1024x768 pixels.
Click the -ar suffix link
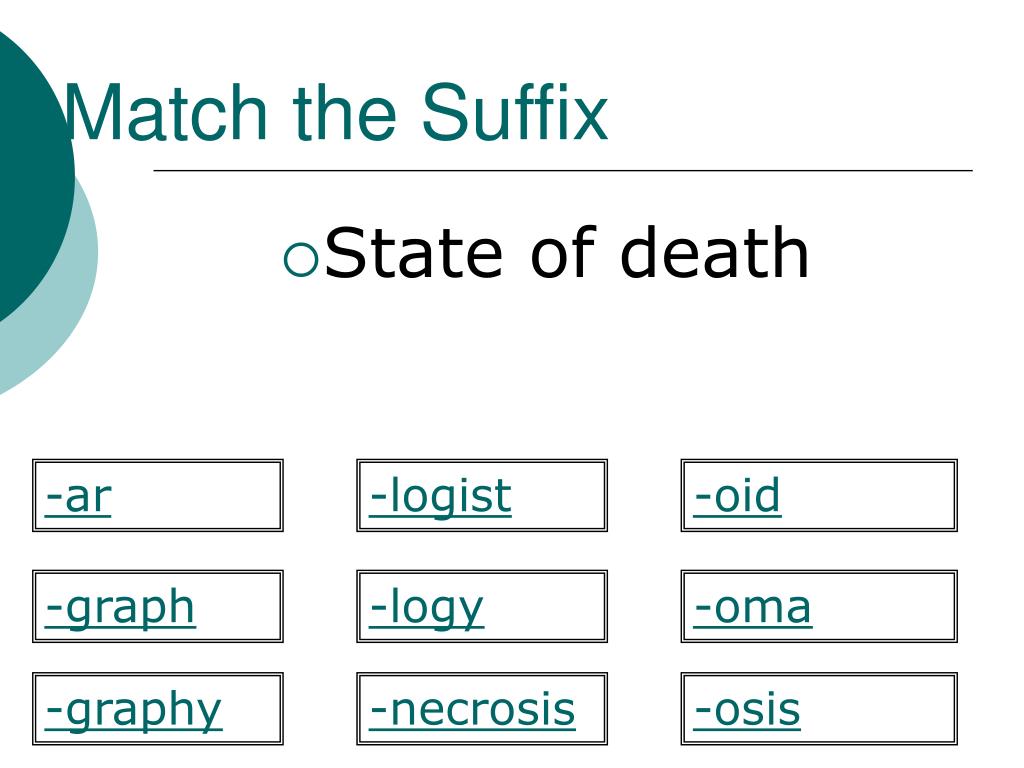(x=78, y=496)
